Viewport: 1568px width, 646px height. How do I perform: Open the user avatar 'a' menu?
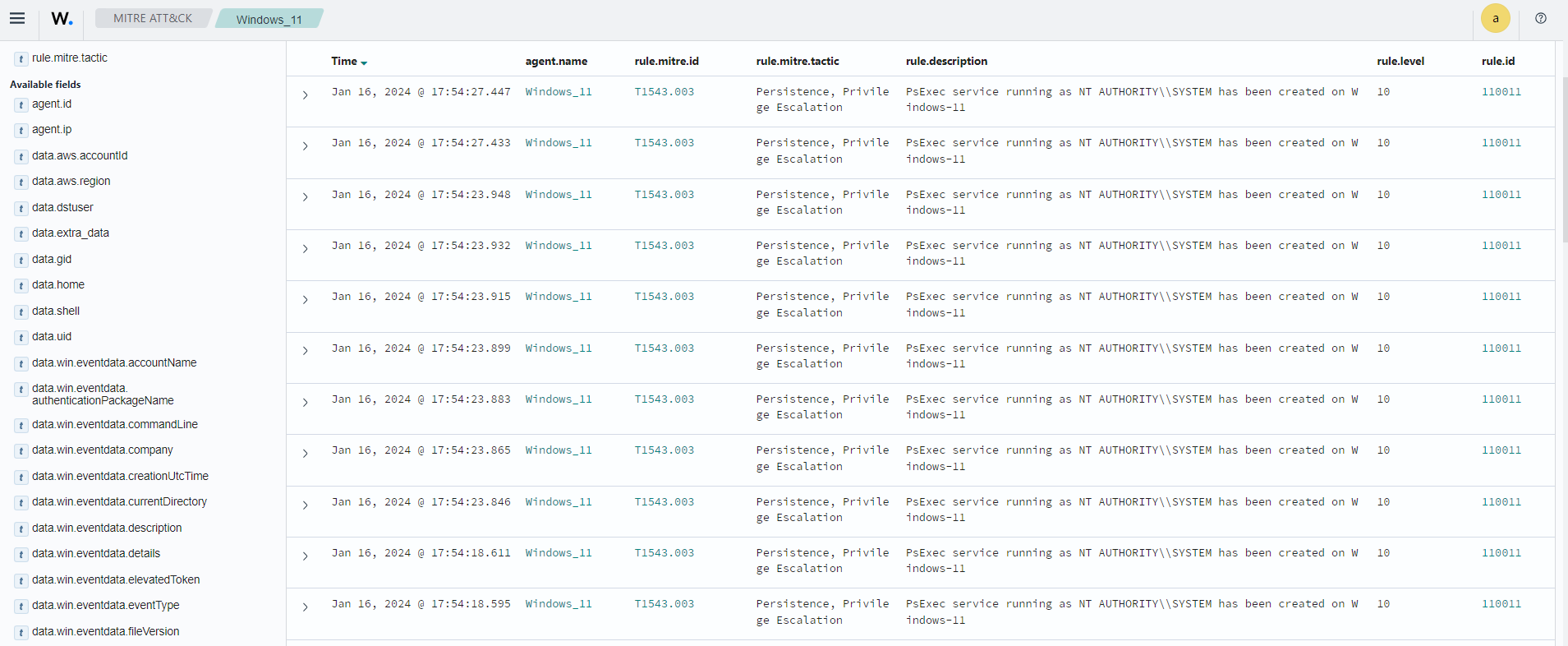(1495, 18)
